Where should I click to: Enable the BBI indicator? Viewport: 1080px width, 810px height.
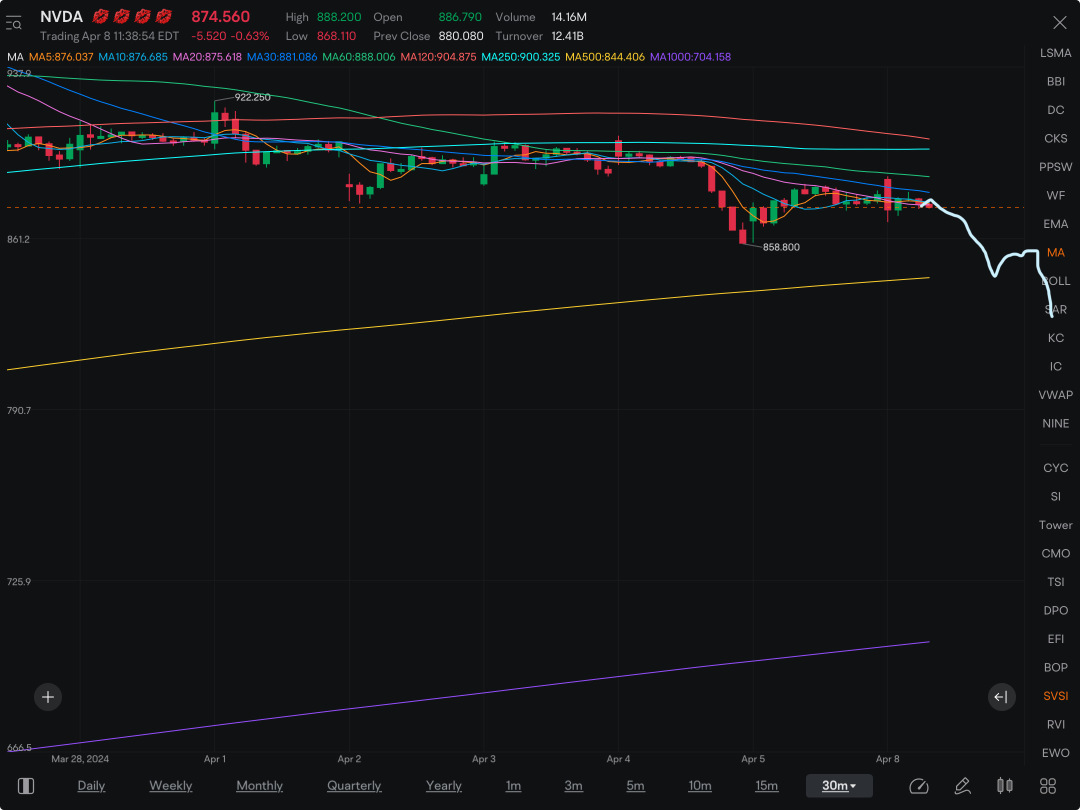(1055, 81)
